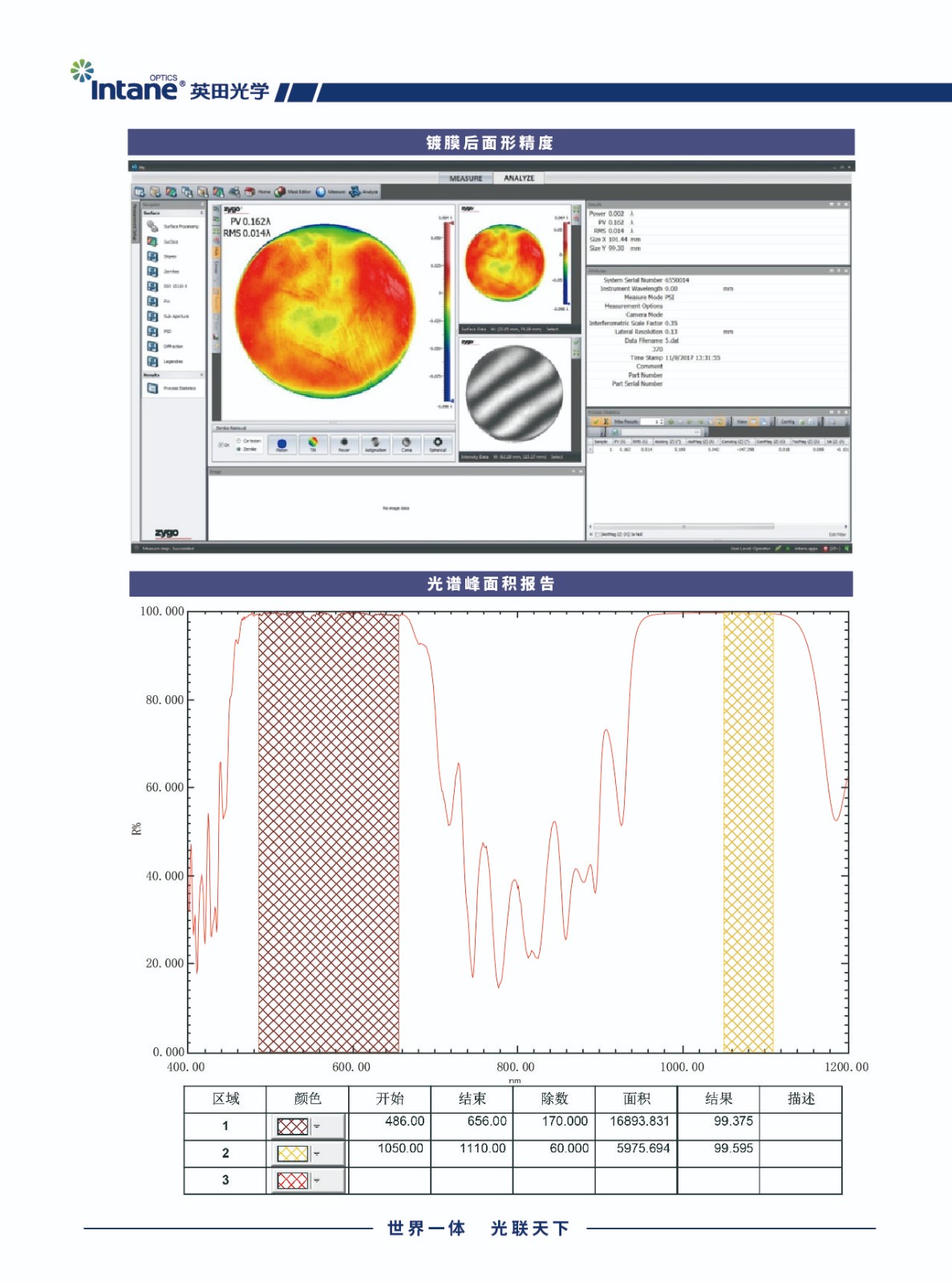Click region 3 red color swatch
952x1283 pixels.
click(292, 1180)
